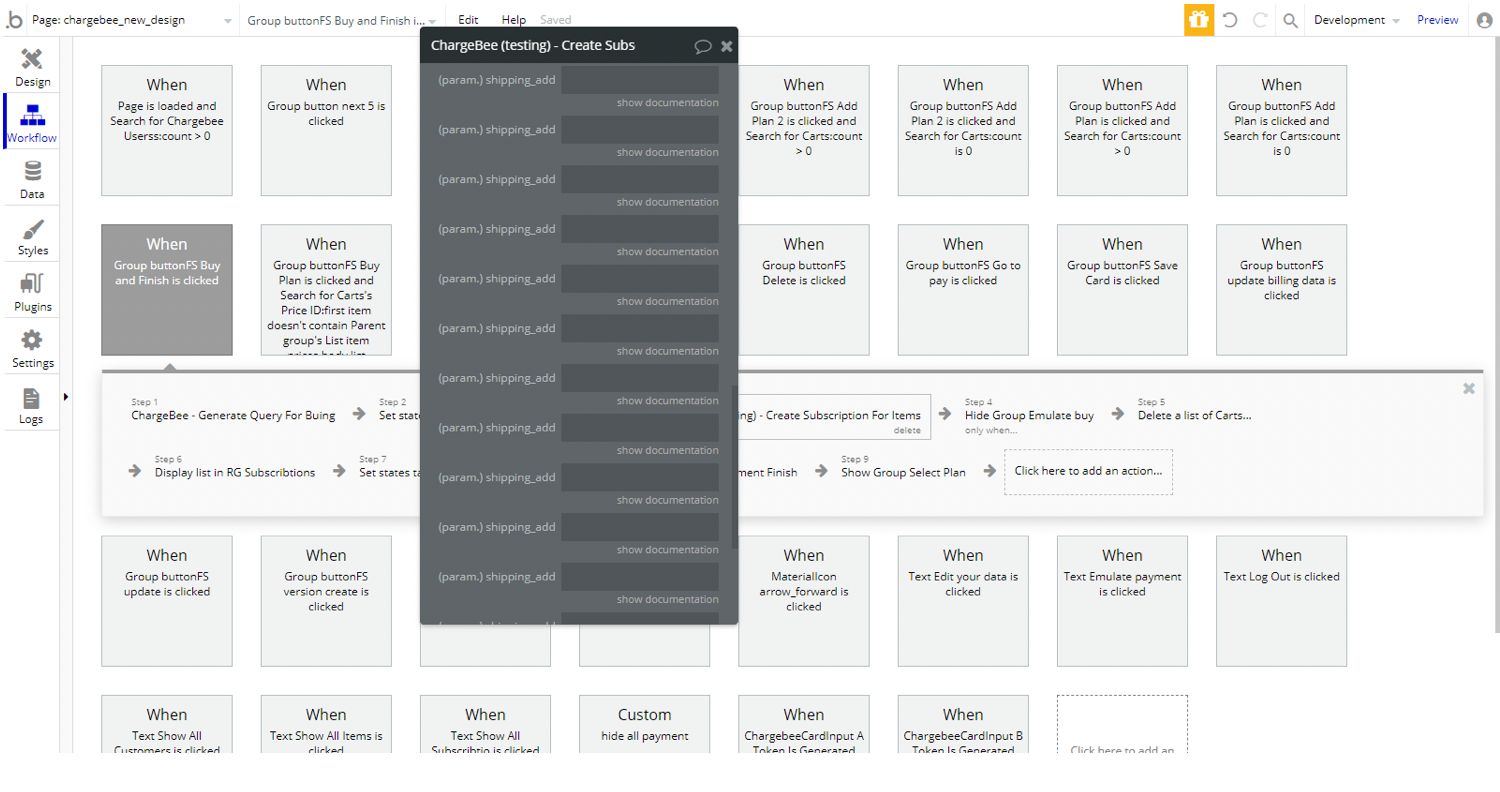Close the workflow steps panel
Viewport: 1500px width, 792px height.
tap(1469, 388)
